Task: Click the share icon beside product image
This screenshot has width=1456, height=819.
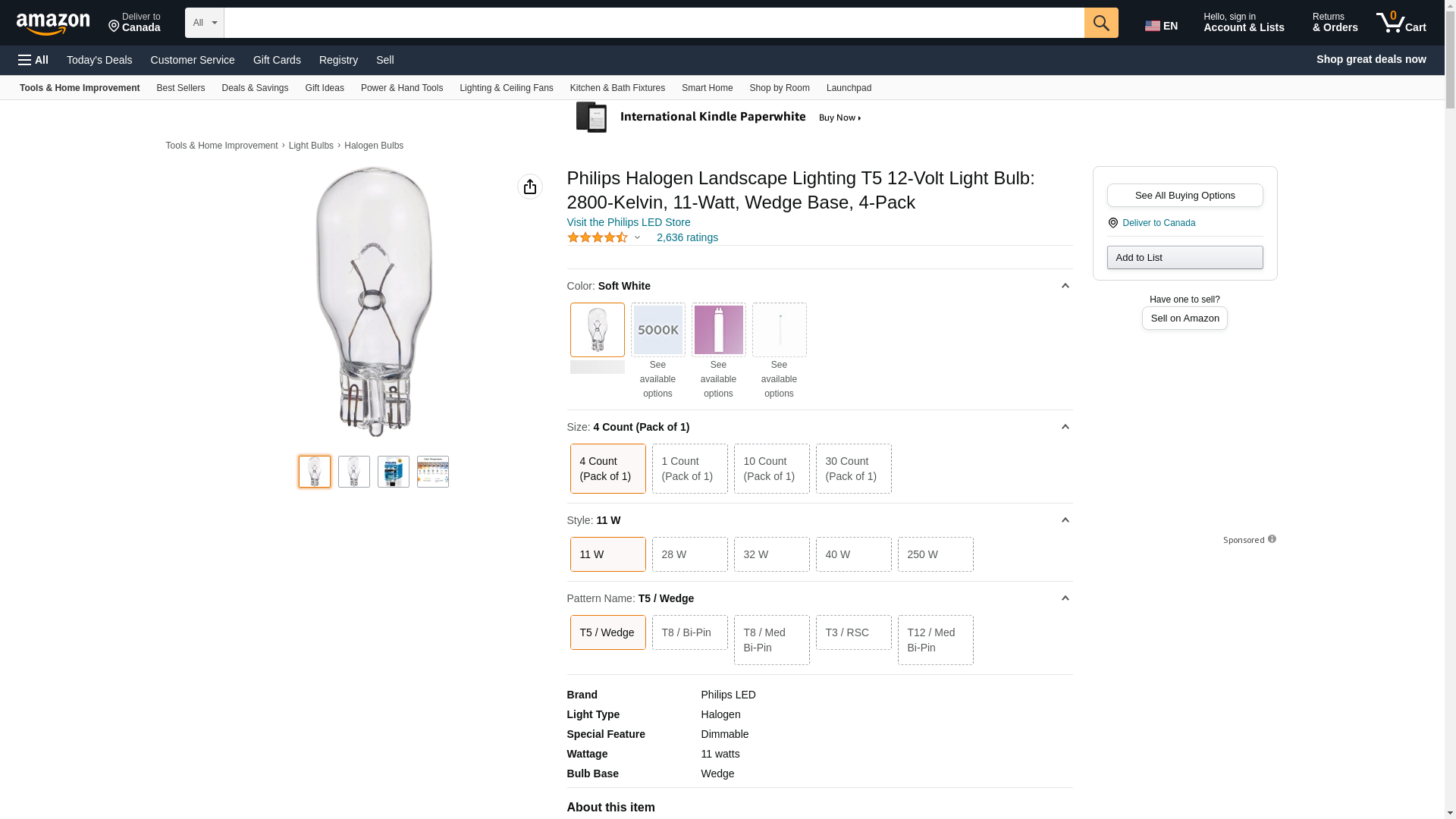Action: (x=529, y=187)
